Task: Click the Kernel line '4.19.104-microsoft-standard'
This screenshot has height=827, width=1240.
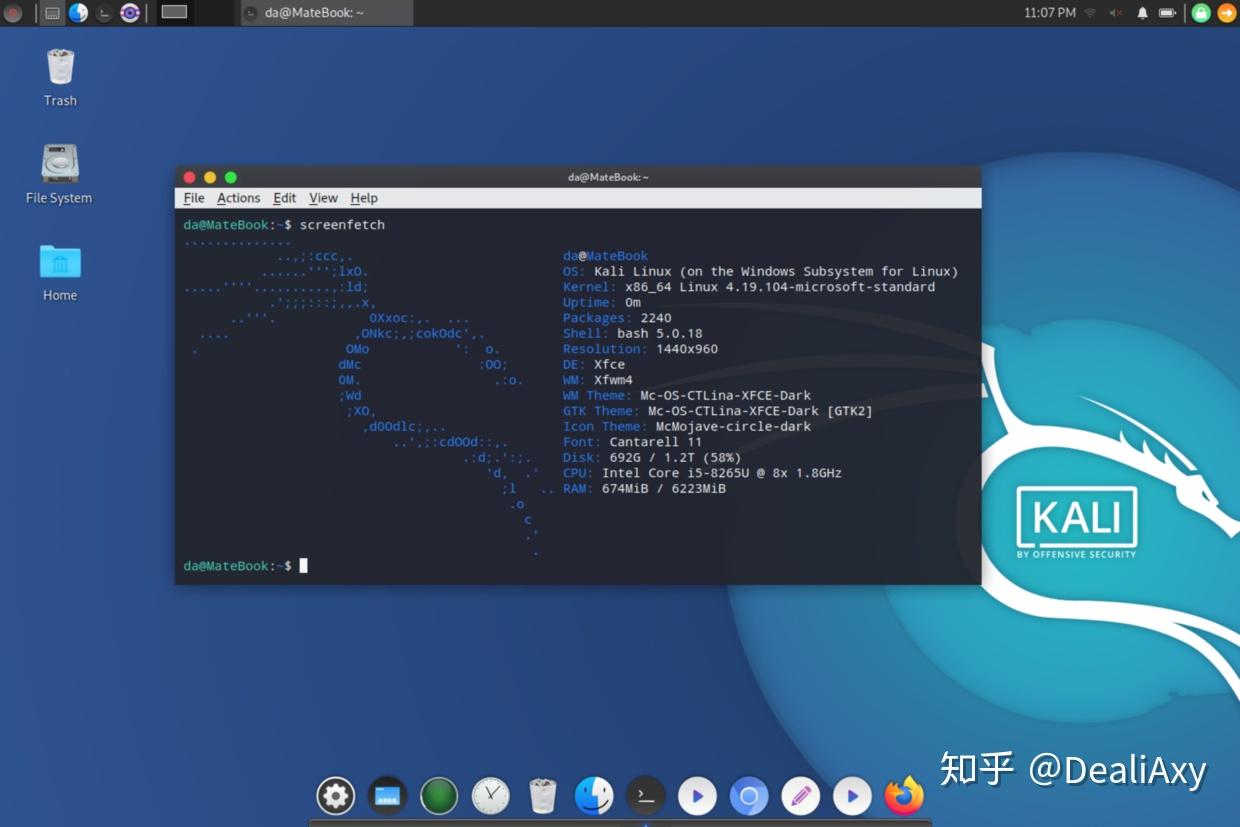Action: point(749,287)
